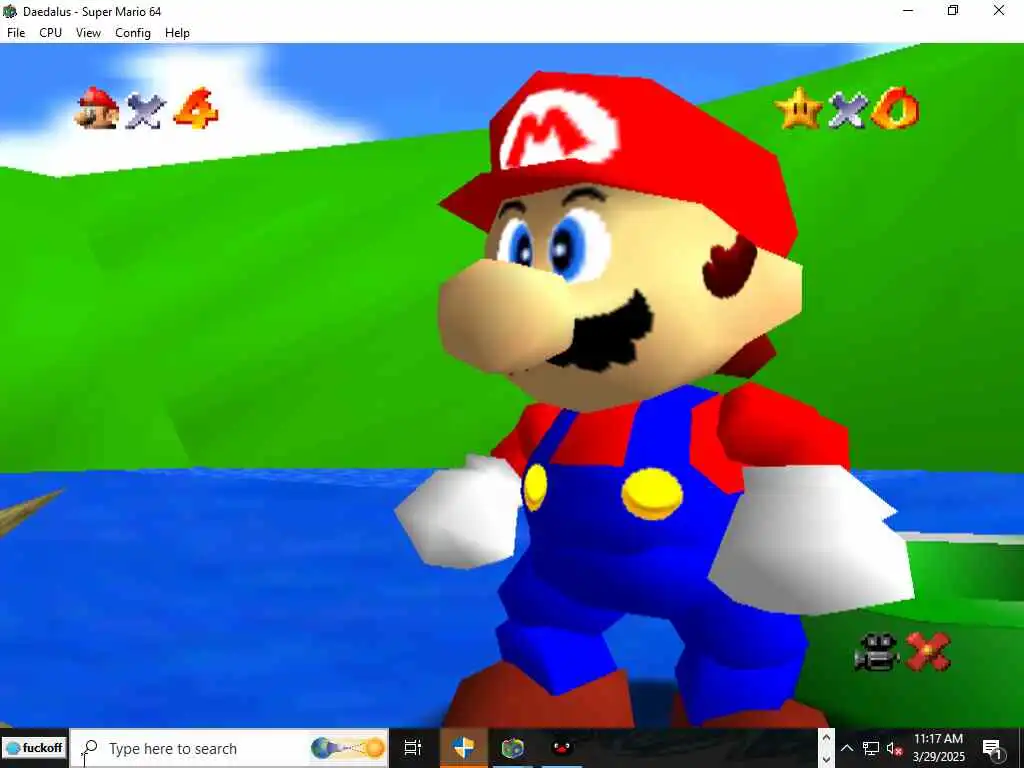
Task: Close the Daedalus emulator window
Action: 999,10
